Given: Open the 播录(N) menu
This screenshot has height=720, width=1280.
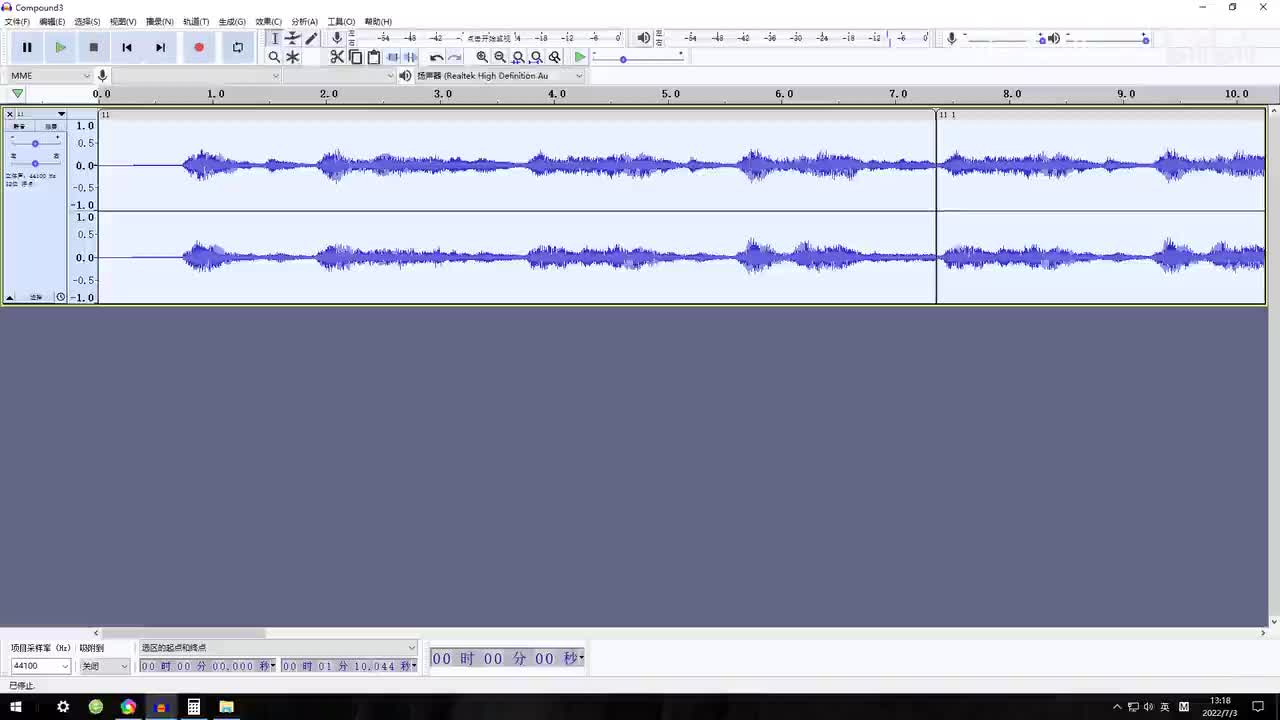Looking at the screenshot, I should pyautogui.click(x=159, y=21).
